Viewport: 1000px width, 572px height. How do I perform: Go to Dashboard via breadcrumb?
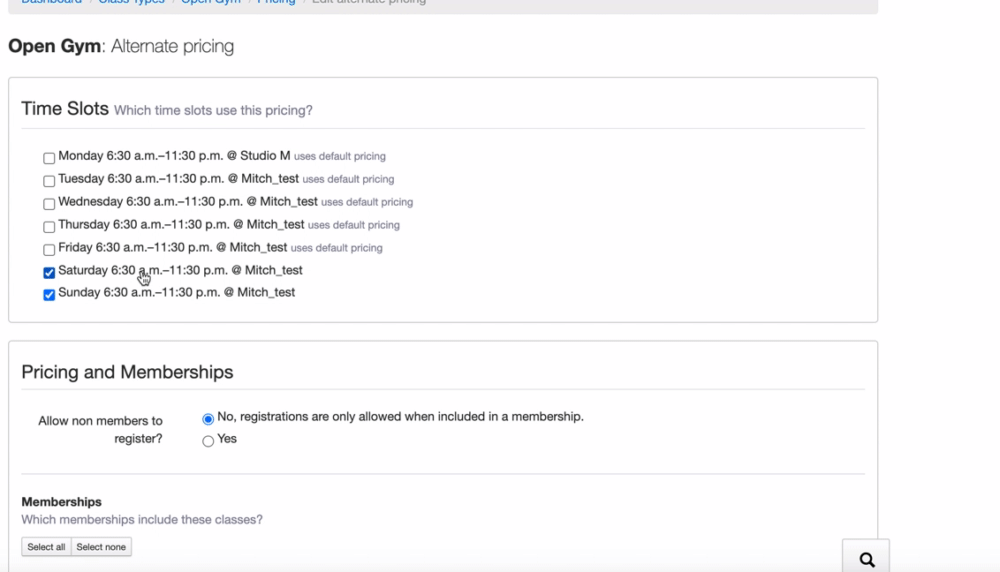click(x=51, y=2)
